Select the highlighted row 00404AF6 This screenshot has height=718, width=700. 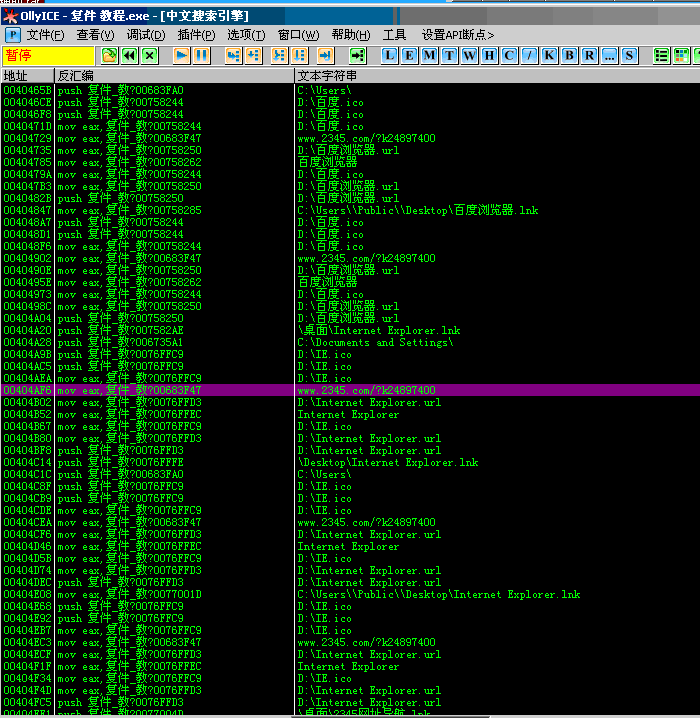point(350,390)
